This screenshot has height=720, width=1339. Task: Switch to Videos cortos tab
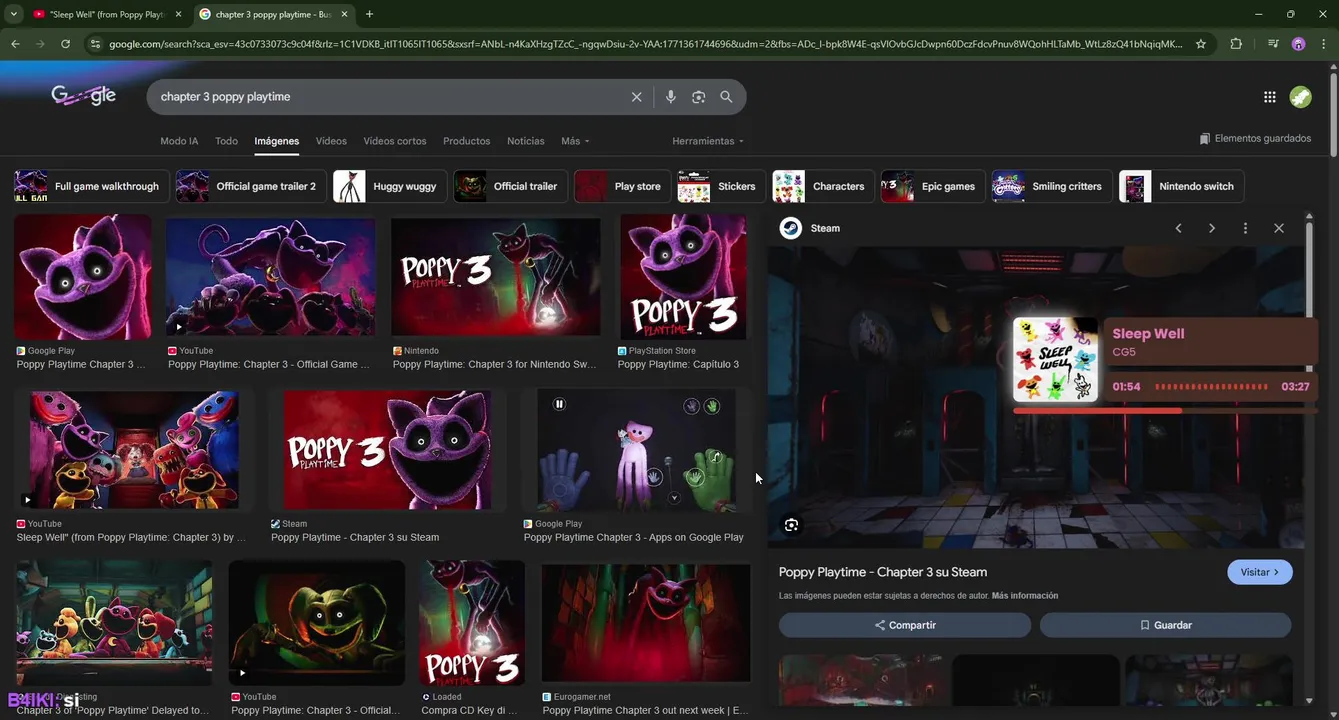[395, 141]
